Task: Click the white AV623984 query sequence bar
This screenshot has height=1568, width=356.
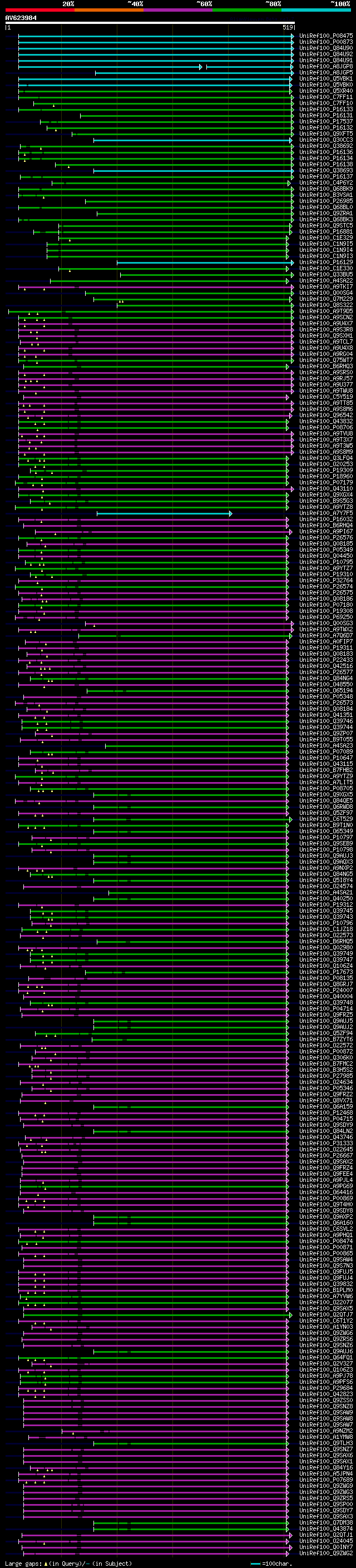Action: point(150,22)
